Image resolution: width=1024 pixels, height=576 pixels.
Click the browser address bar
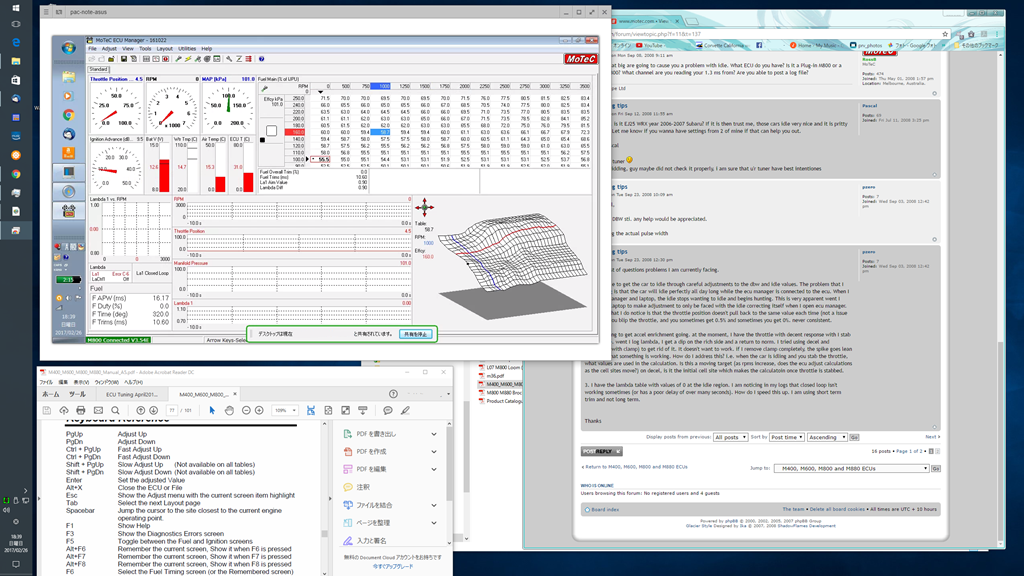(x=777, y=34)
